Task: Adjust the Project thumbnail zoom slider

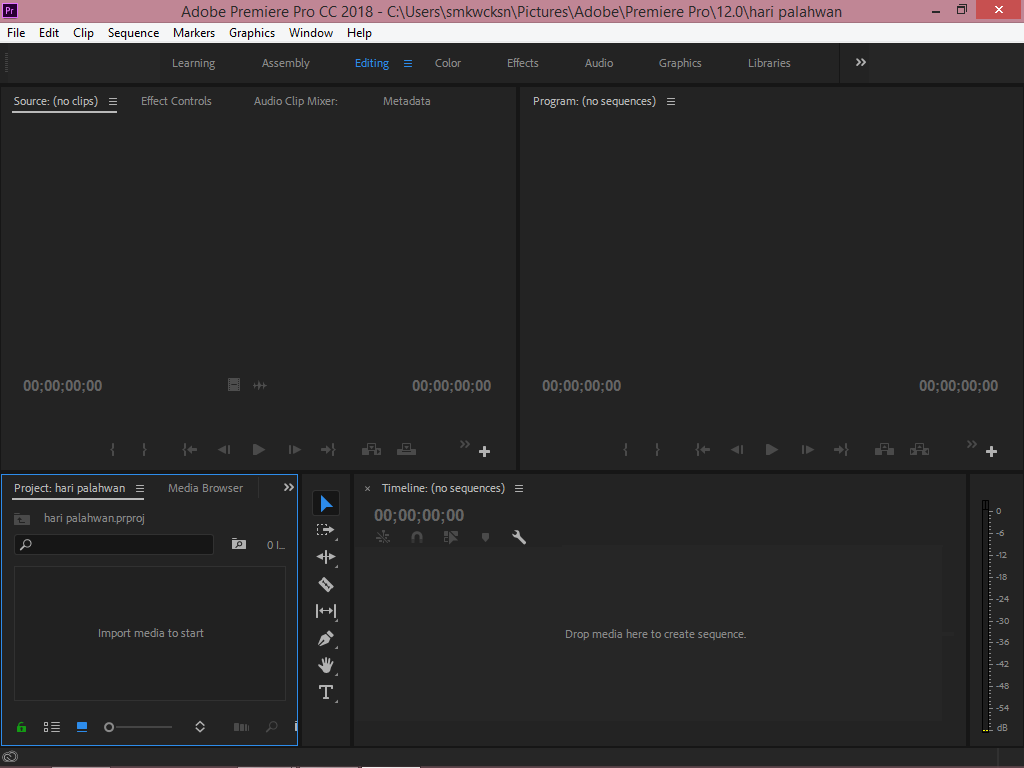Action: 138,727
